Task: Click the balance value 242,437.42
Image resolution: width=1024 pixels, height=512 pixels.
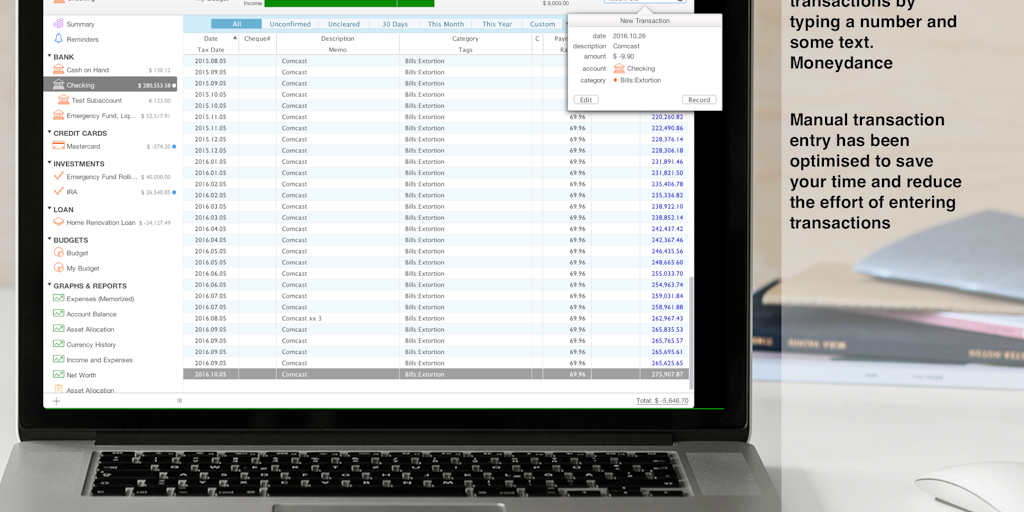Action: pyautogui.click(x=667, y=229)
